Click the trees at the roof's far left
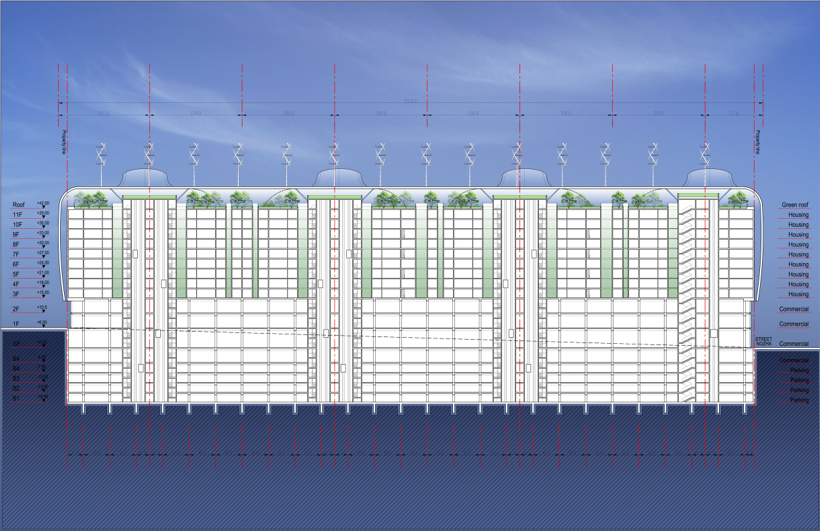Viewport: 820px width, 531px height. pos(96,200)
